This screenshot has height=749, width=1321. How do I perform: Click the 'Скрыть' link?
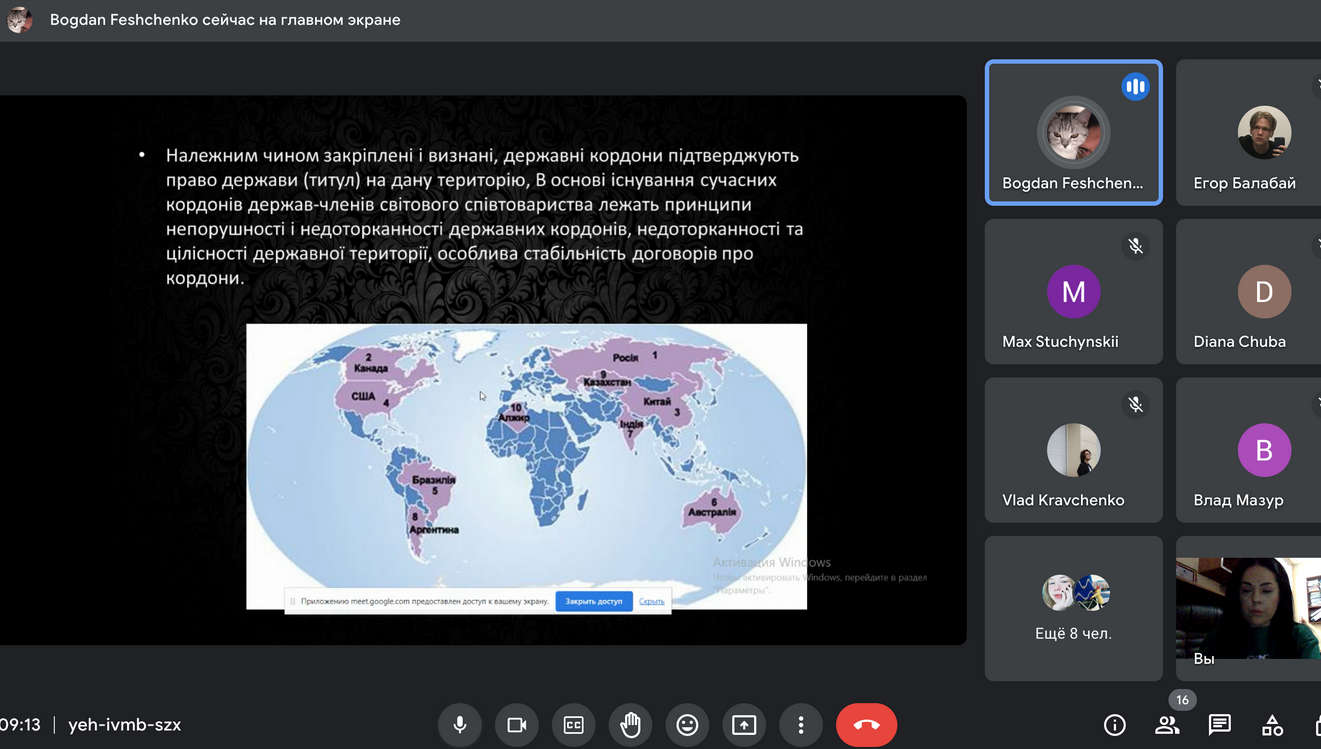point(651,601)
